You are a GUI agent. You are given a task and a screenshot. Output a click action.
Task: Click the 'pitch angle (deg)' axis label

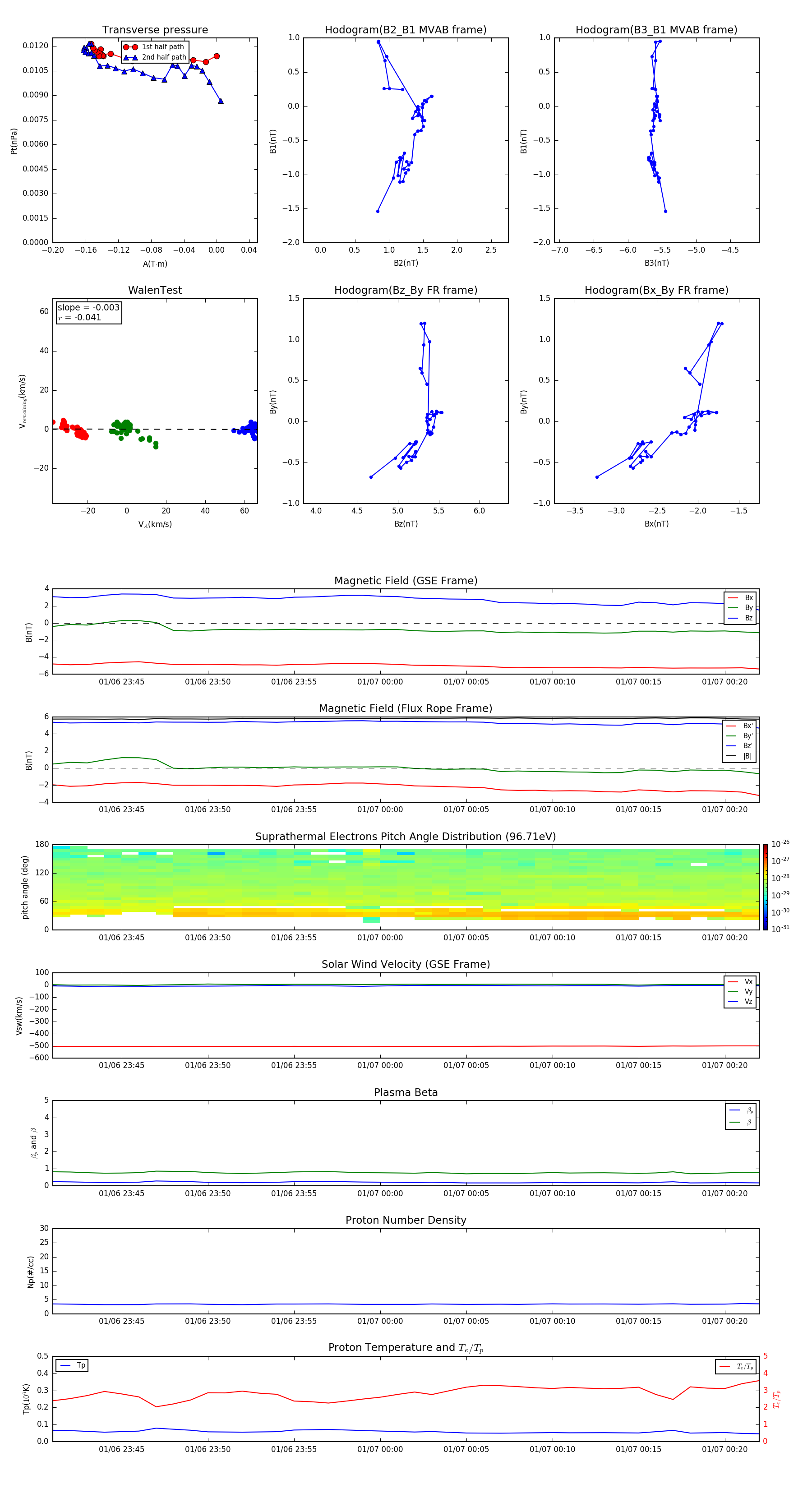(25, 887)
